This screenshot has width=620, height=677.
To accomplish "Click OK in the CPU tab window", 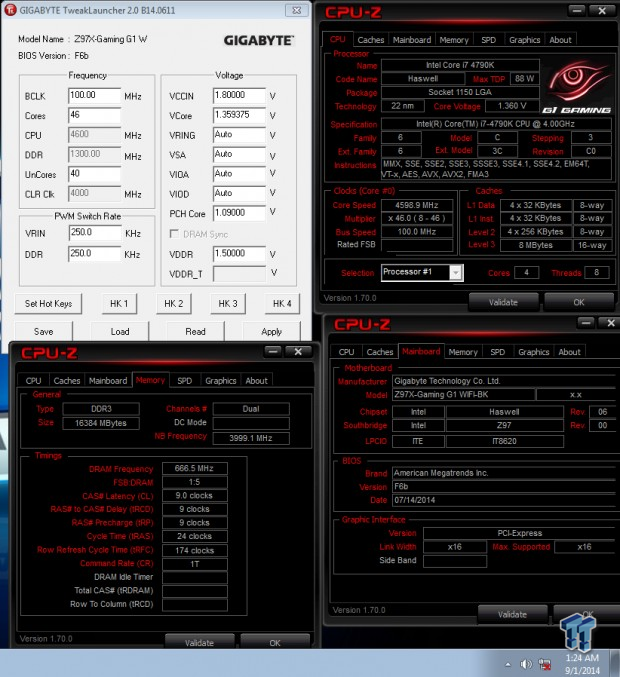I will click(579, 302).
